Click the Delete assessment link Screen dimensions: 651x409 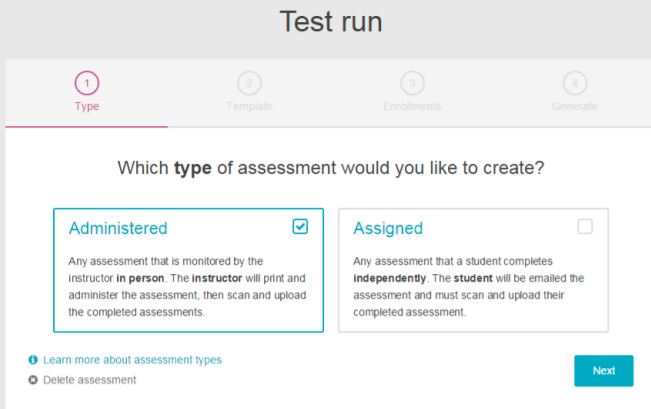coord(90,380)
